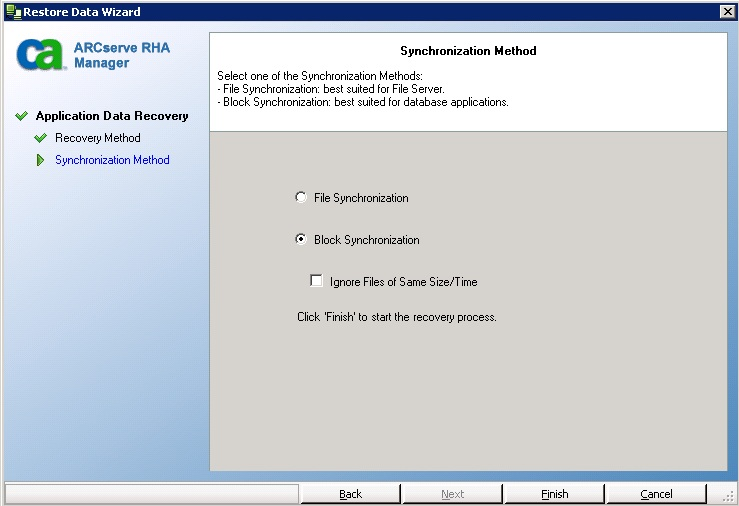Go back with the Back button

(351, 494)
